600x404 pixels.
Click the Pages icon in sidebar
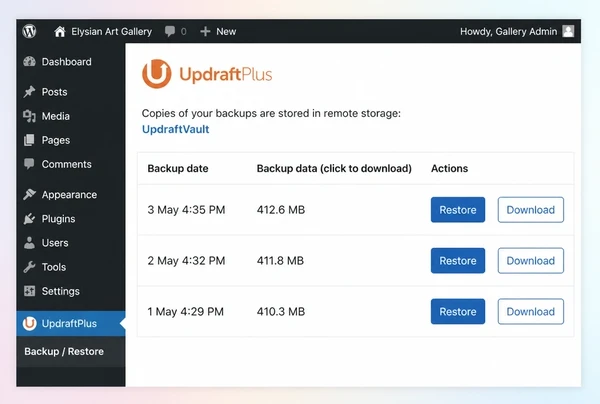click(x=29, y=140)
